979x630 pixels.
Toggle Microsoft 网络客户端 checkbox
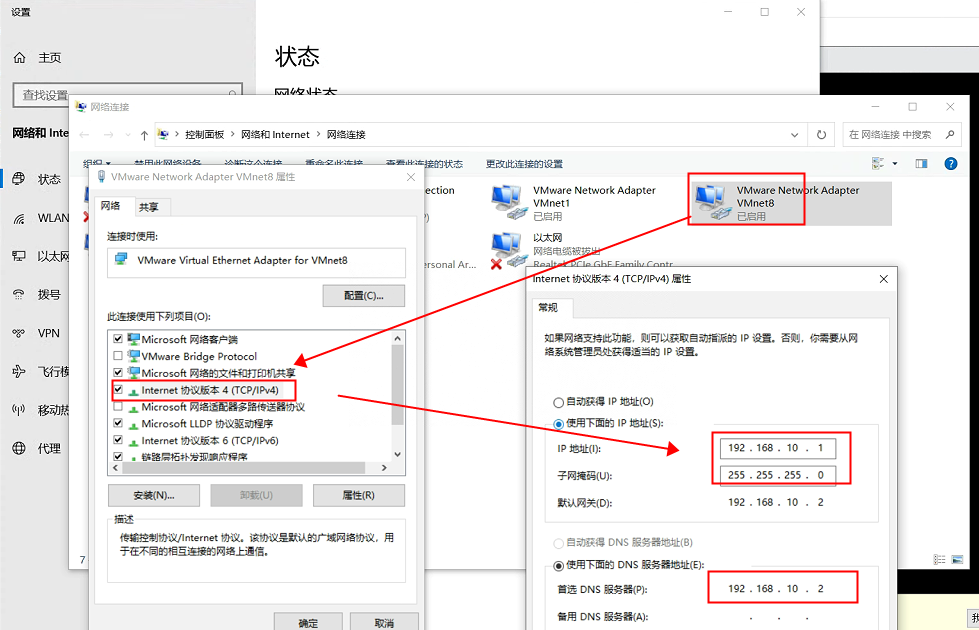118,339
